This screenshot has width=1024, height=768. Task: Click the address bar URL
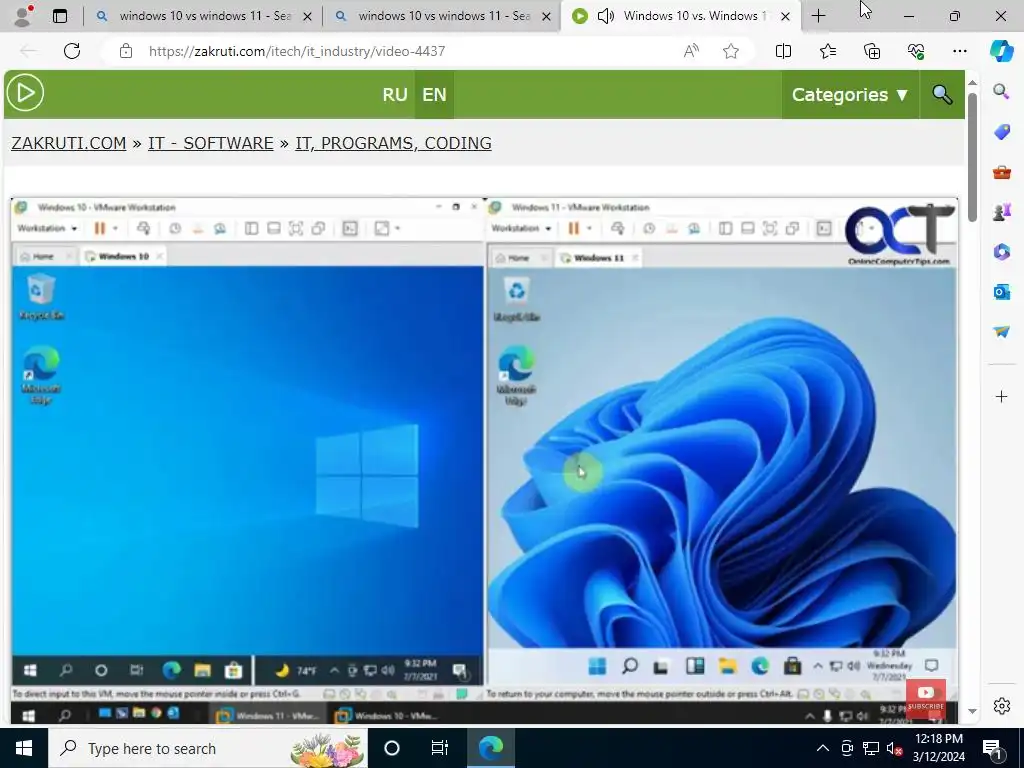297,51
